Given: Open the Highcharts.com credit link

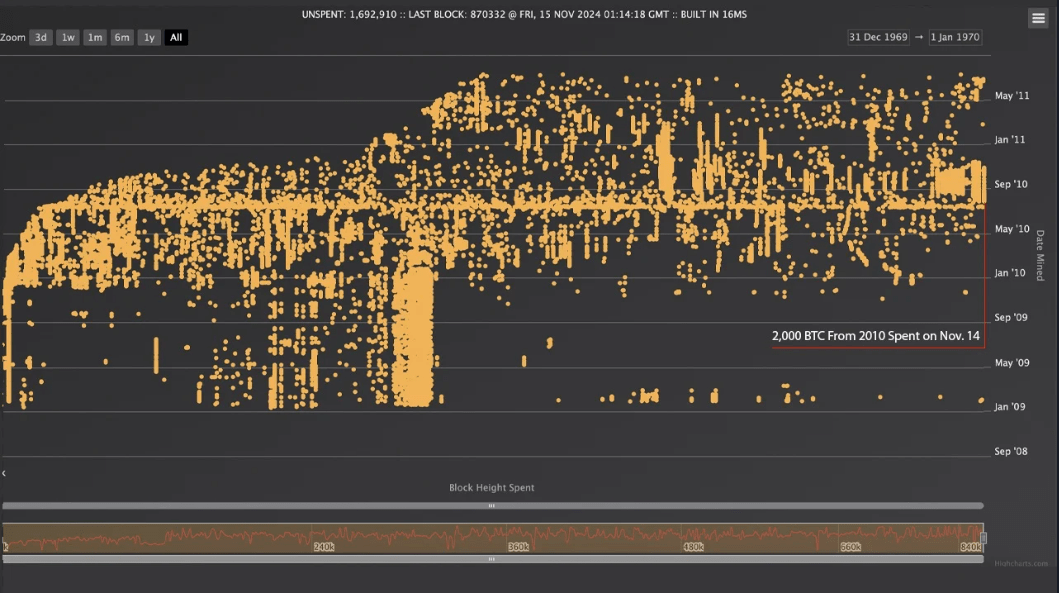Looking at the screenshot, I should [x=1021, y=564].
